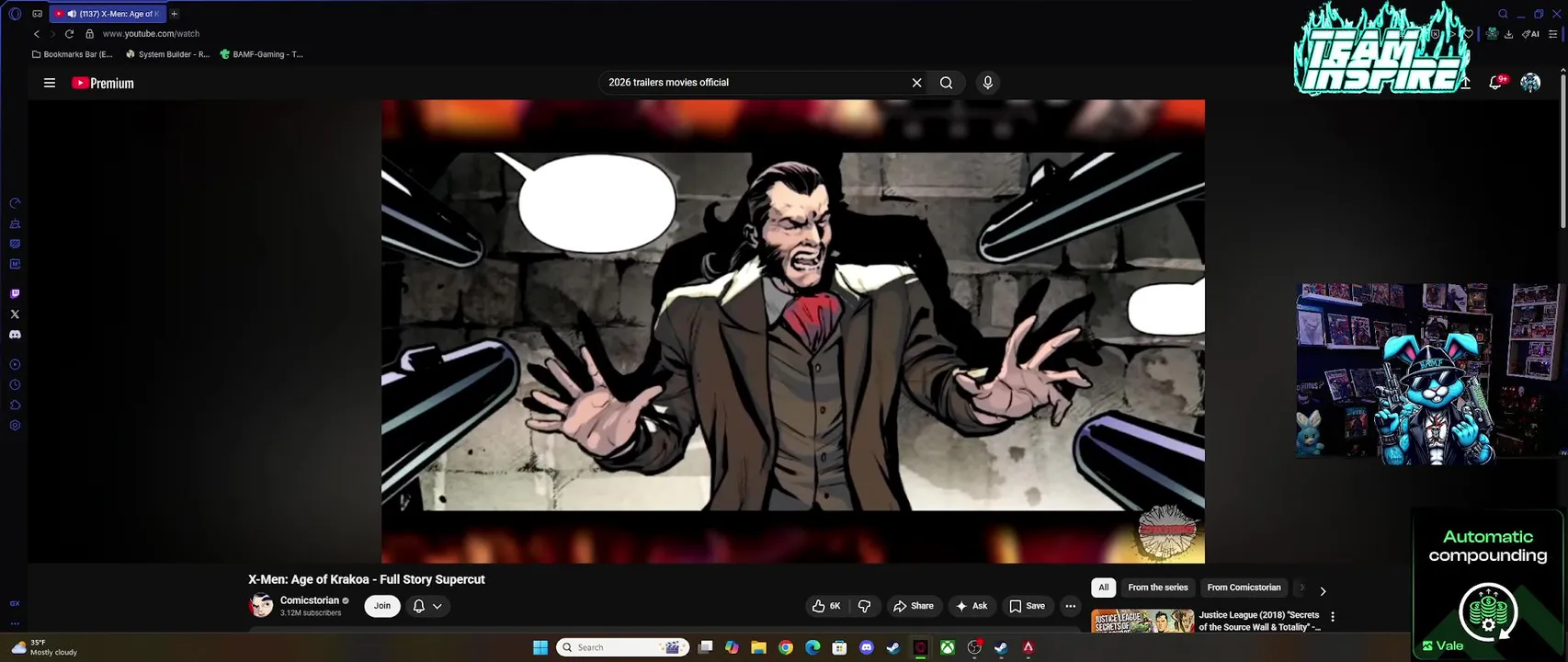Open YouTube notifications bell
Image resolution: width=1568 pixels, height=662 pixels.
[x=1496, y=83]
